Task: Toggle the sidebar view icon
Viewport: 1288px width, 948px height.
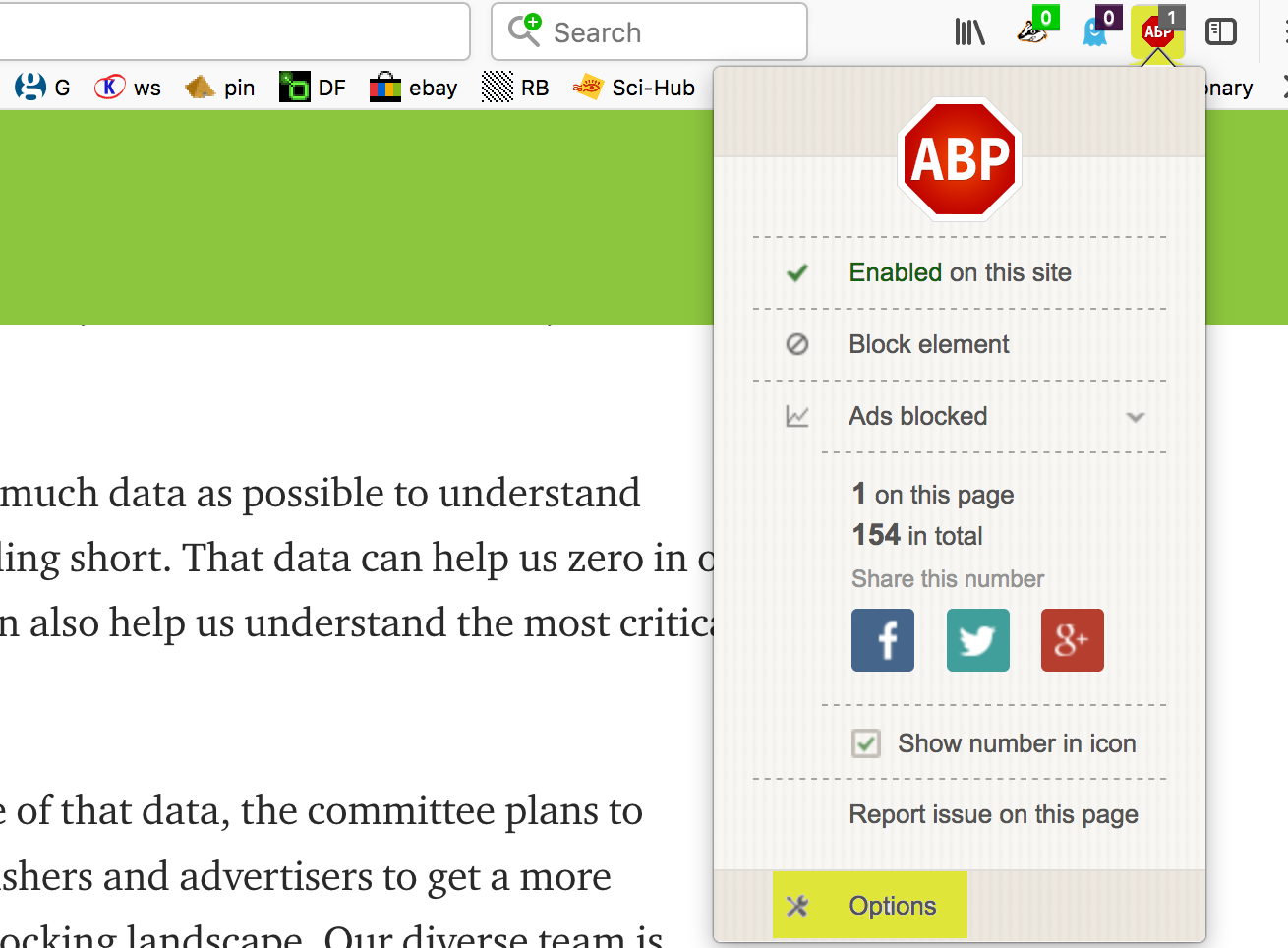Action: [x=1220, y=32]
